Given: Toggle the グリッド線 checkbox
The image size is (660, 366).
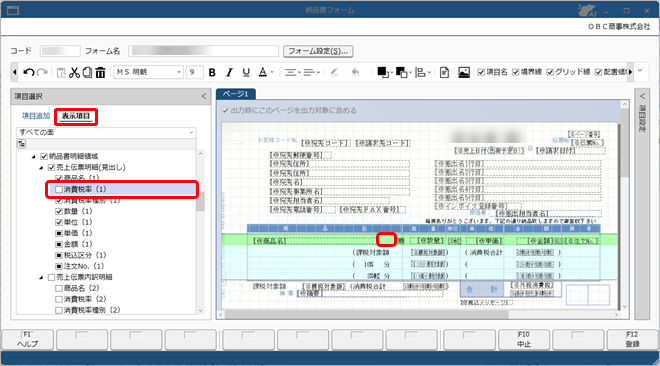Looking at the screenshot, I should (550, 72).
